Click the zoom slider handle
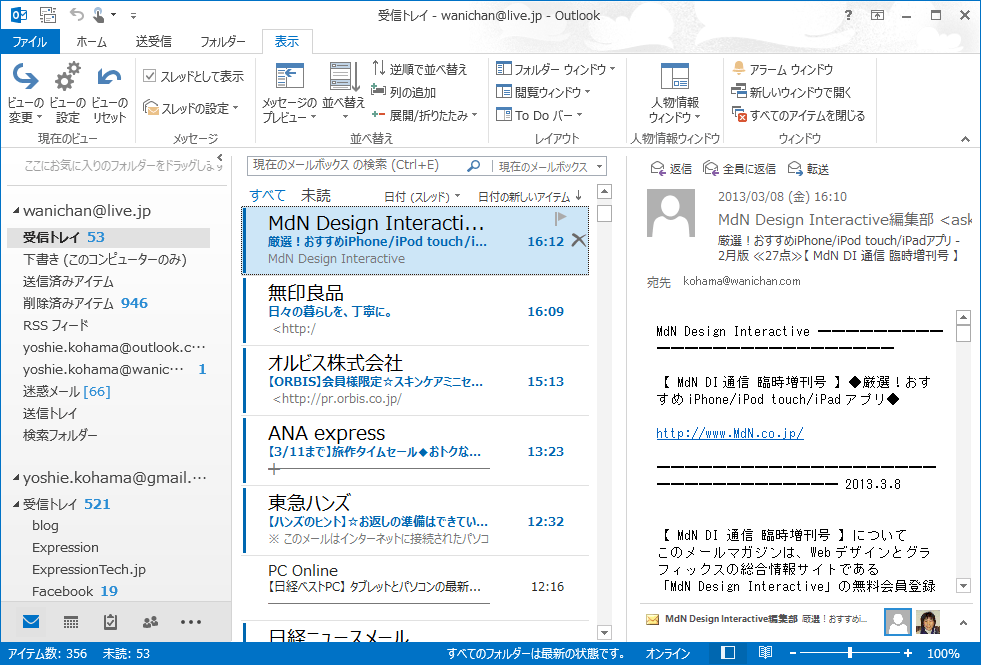Screen dimensions: 981x665 tap(850, 653)
